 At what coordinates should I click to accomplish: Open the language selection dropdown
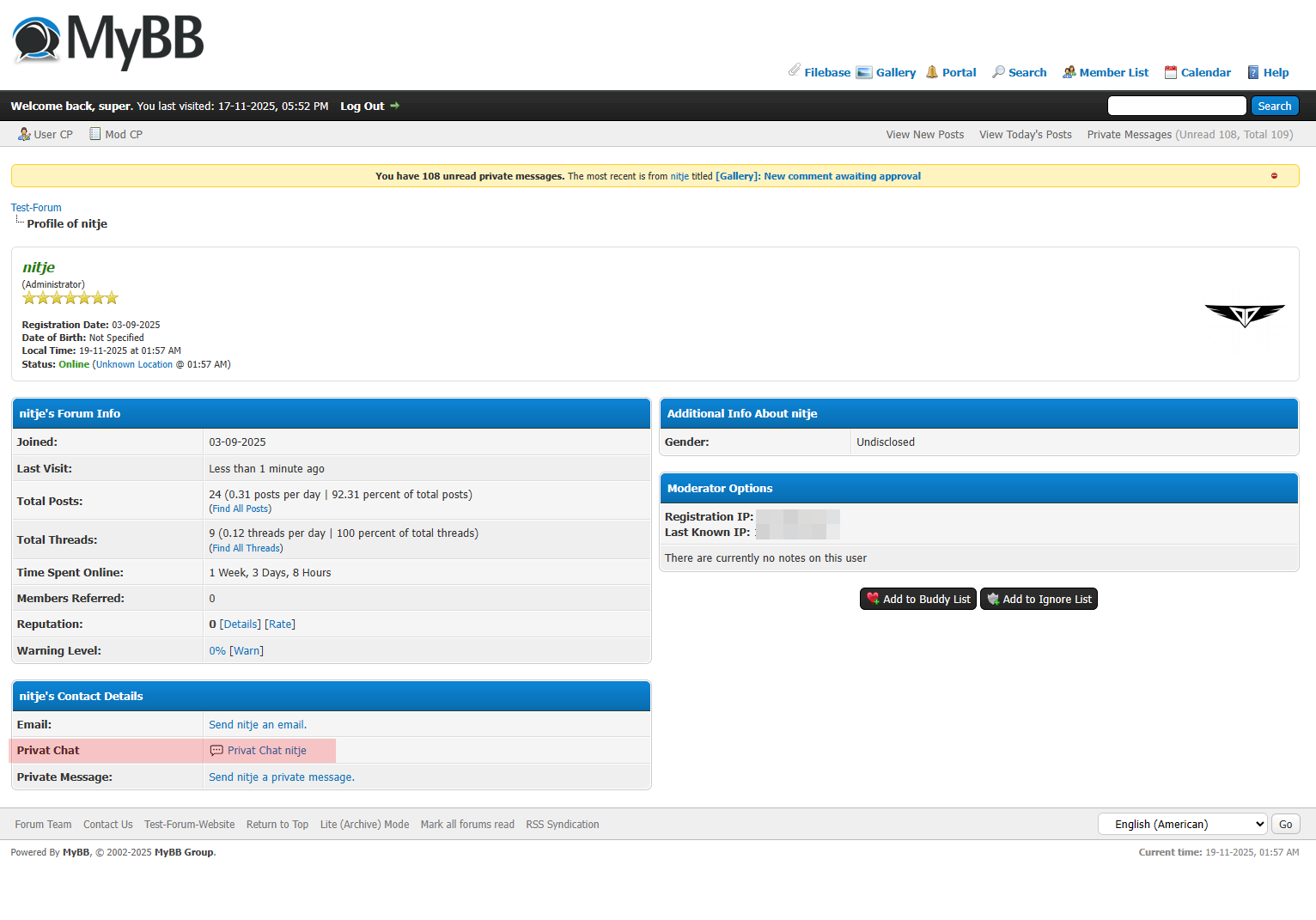pyautogui.click(x=1182, y=824)
